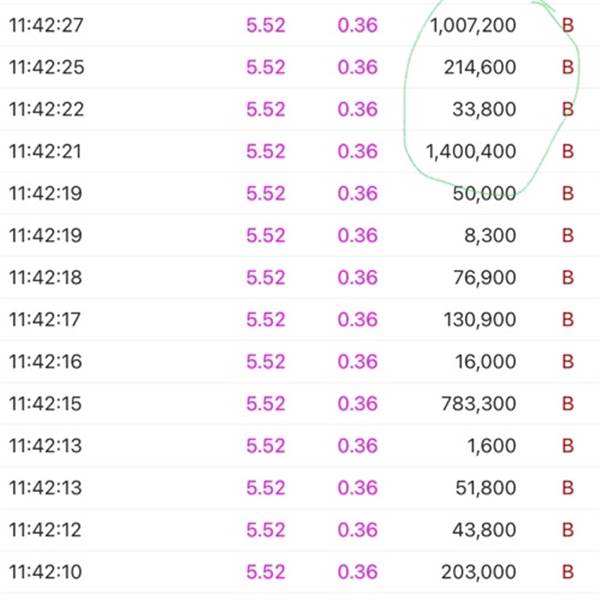Click the 50,000 volume entry
This screenshot has width=600, height=600.
click(x=484, y=194)
